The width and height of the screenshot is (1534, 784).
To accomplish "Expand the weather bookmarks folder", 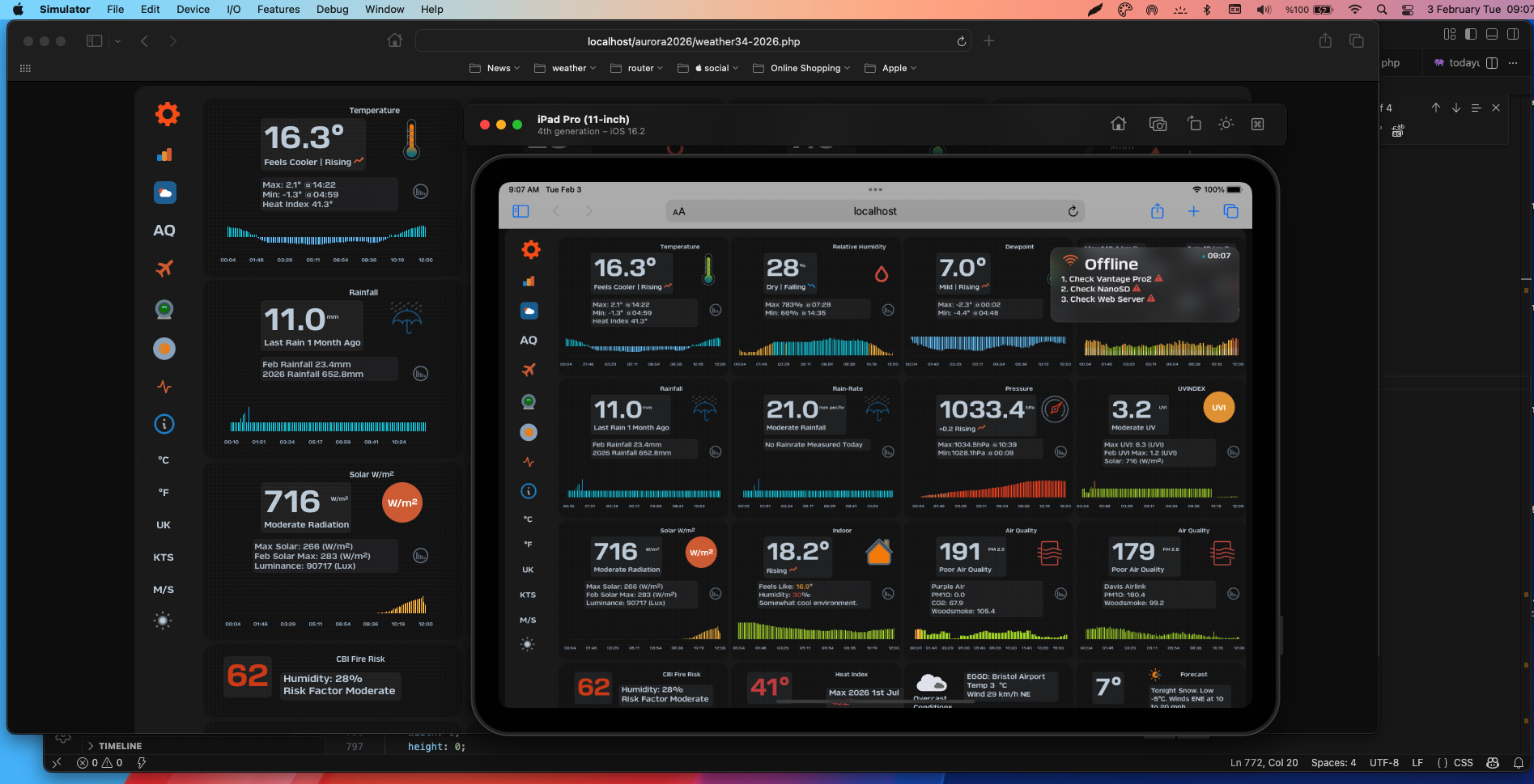I will [565, 68].
